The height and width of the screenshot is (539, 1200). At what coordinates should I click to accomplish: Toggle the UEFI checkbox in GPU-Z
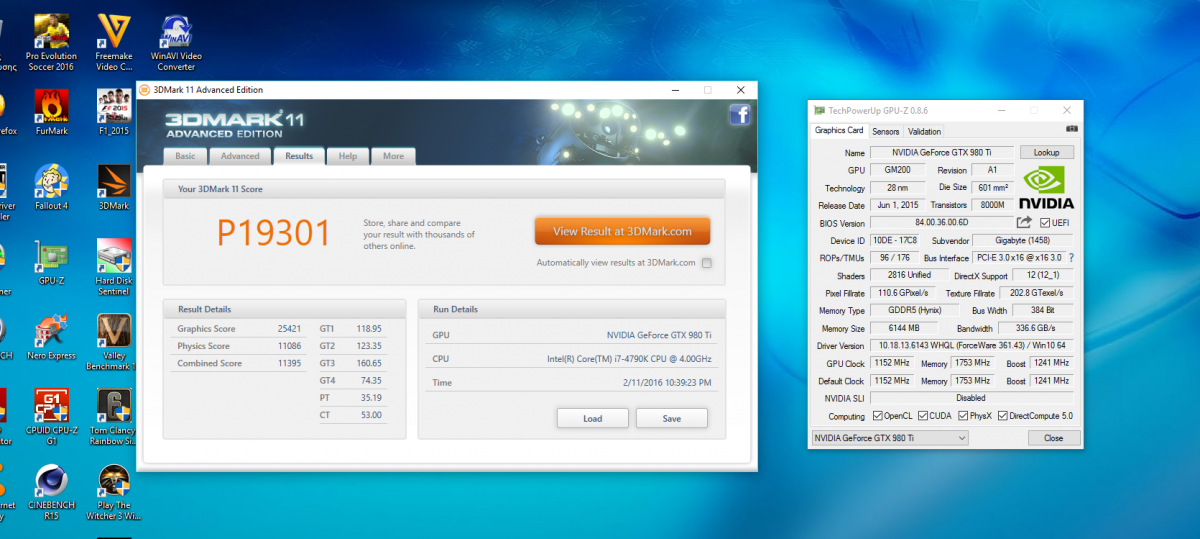click(1045, 222)
